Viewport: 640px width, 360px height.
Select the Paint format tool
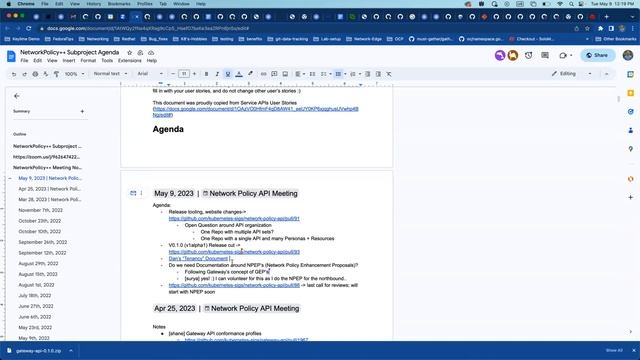[x=56, y=74]
